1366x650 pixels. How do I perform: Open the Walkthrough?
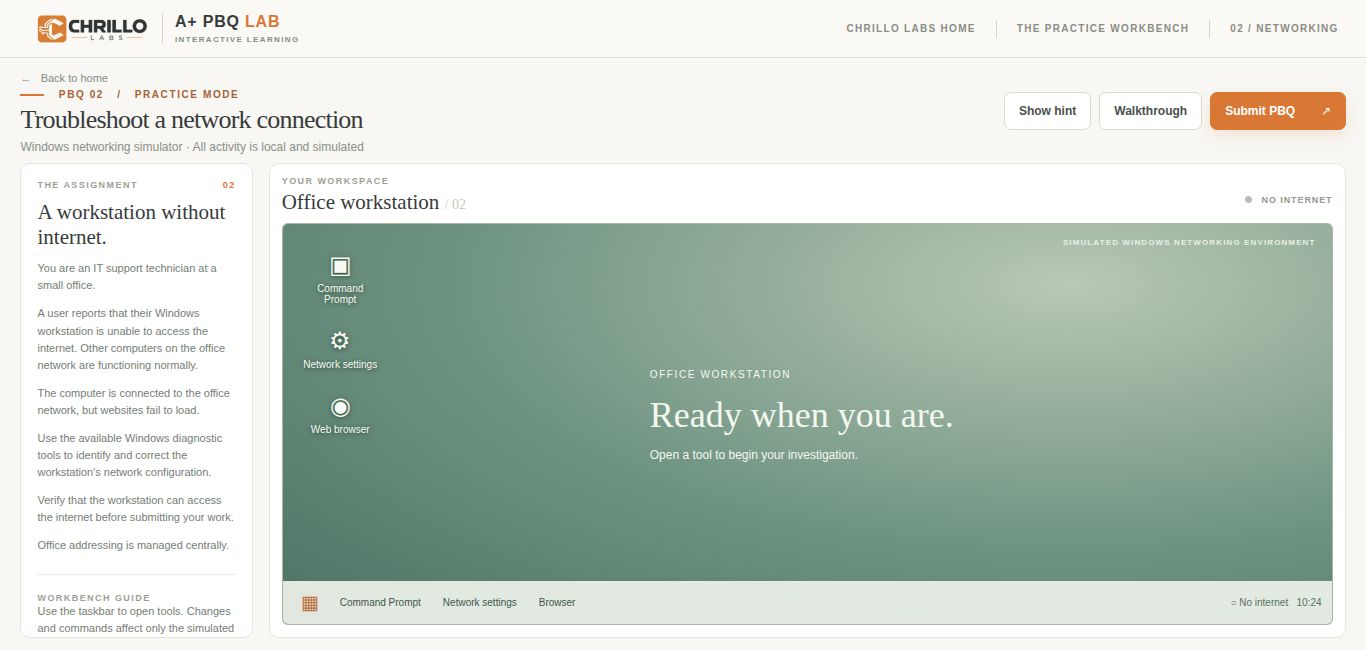[1150, 111]
